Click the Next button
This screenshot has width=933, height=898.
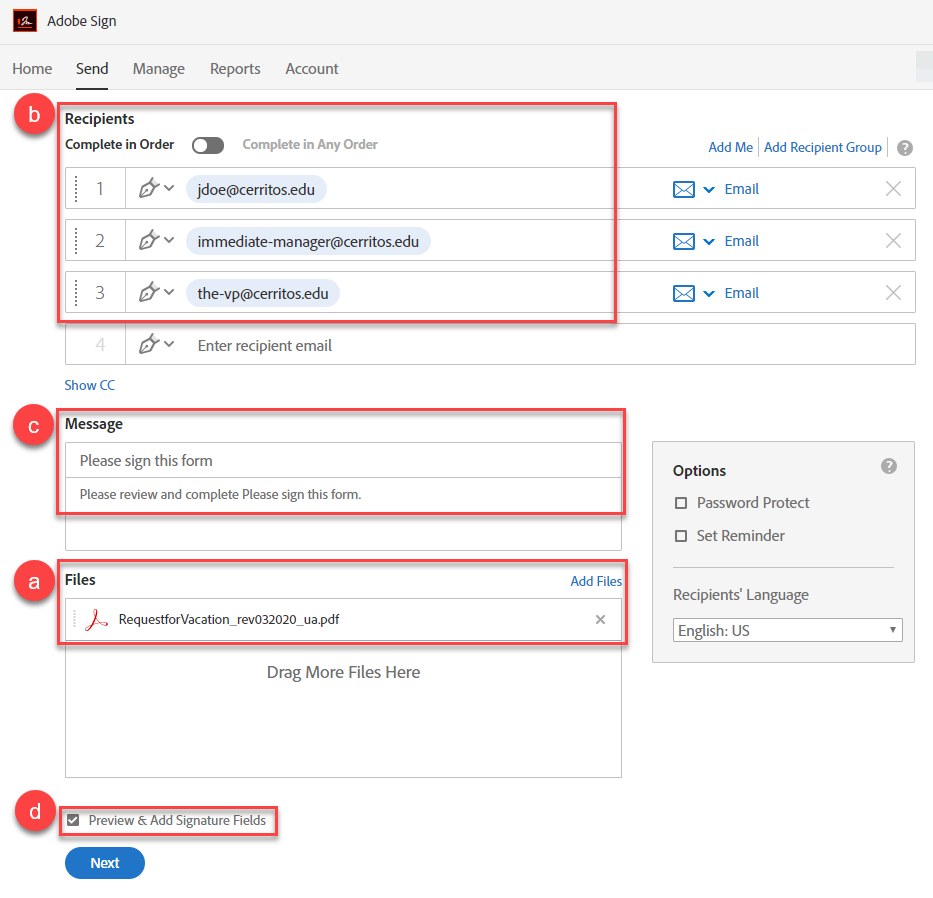[105, 863]
